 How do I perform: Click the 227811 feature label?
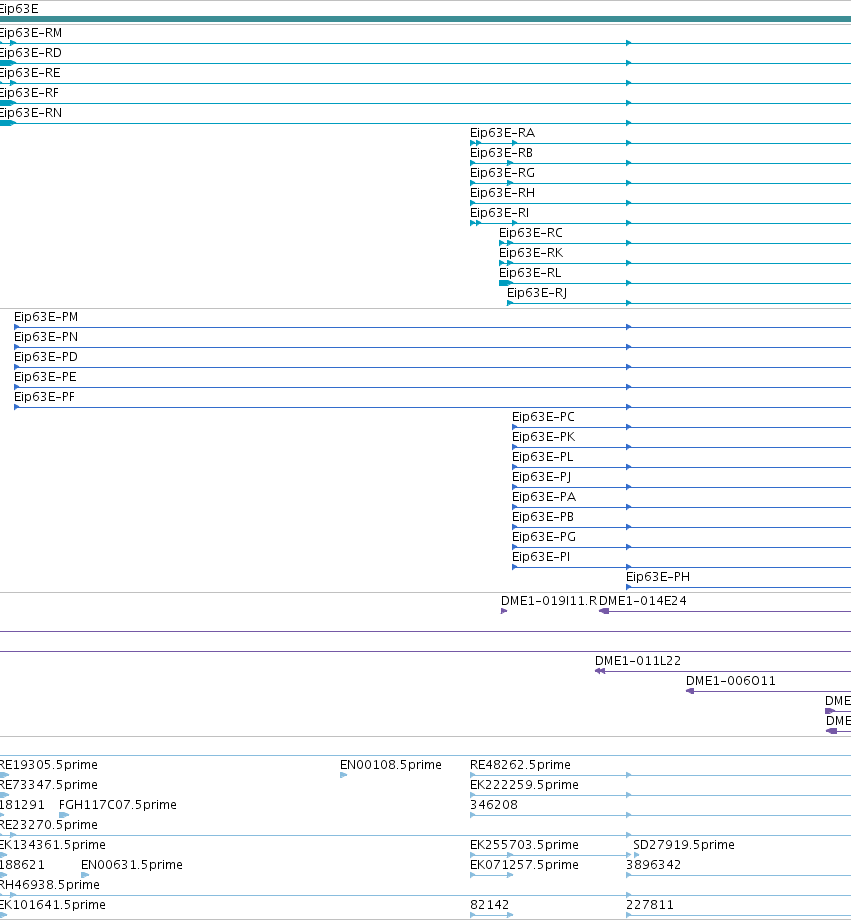click(650, 904)
